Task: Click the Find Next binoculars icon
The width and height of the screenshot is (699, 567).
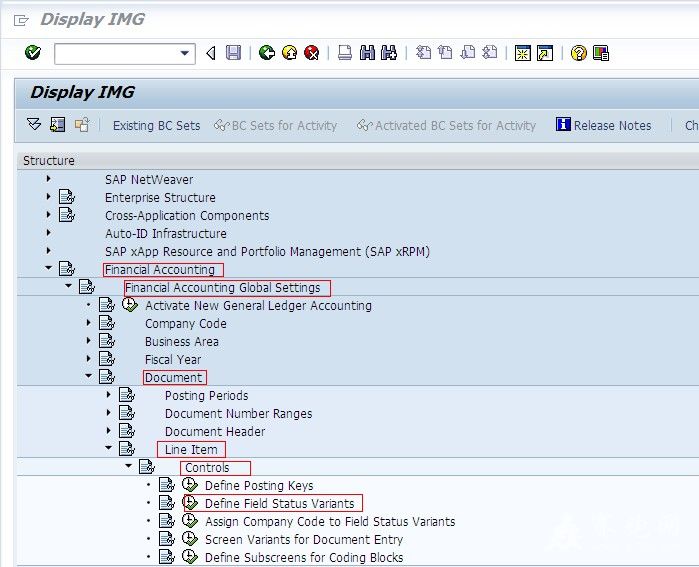Action: click(x=389, y=53)
